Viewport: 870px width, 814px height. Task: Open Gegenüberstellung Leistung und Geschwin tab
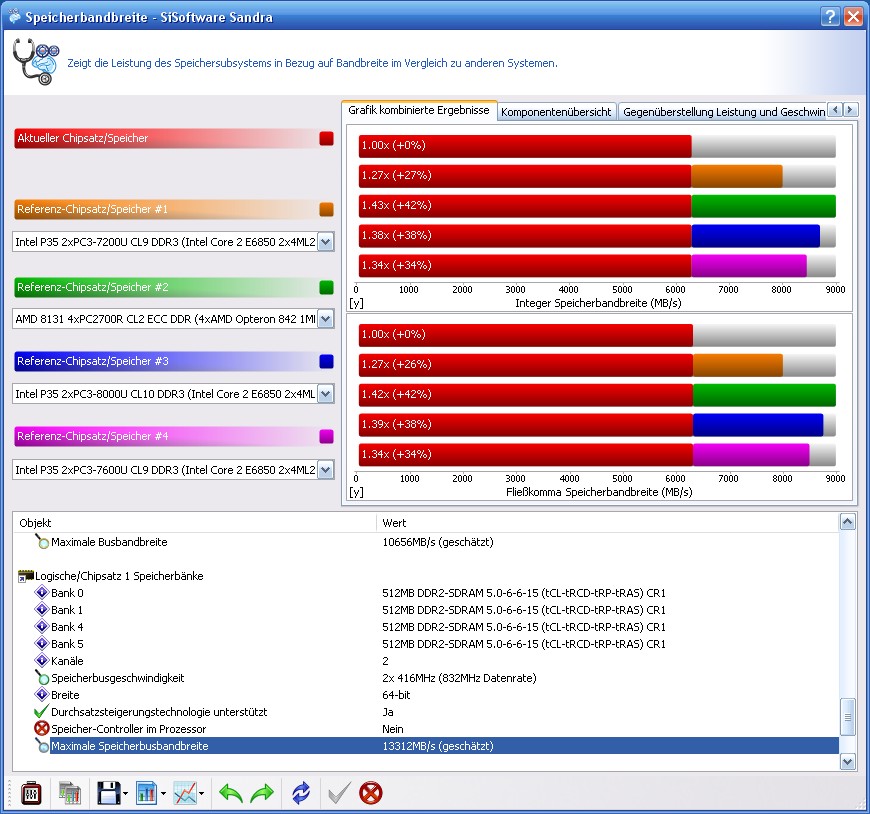click(x=723, y=112)
